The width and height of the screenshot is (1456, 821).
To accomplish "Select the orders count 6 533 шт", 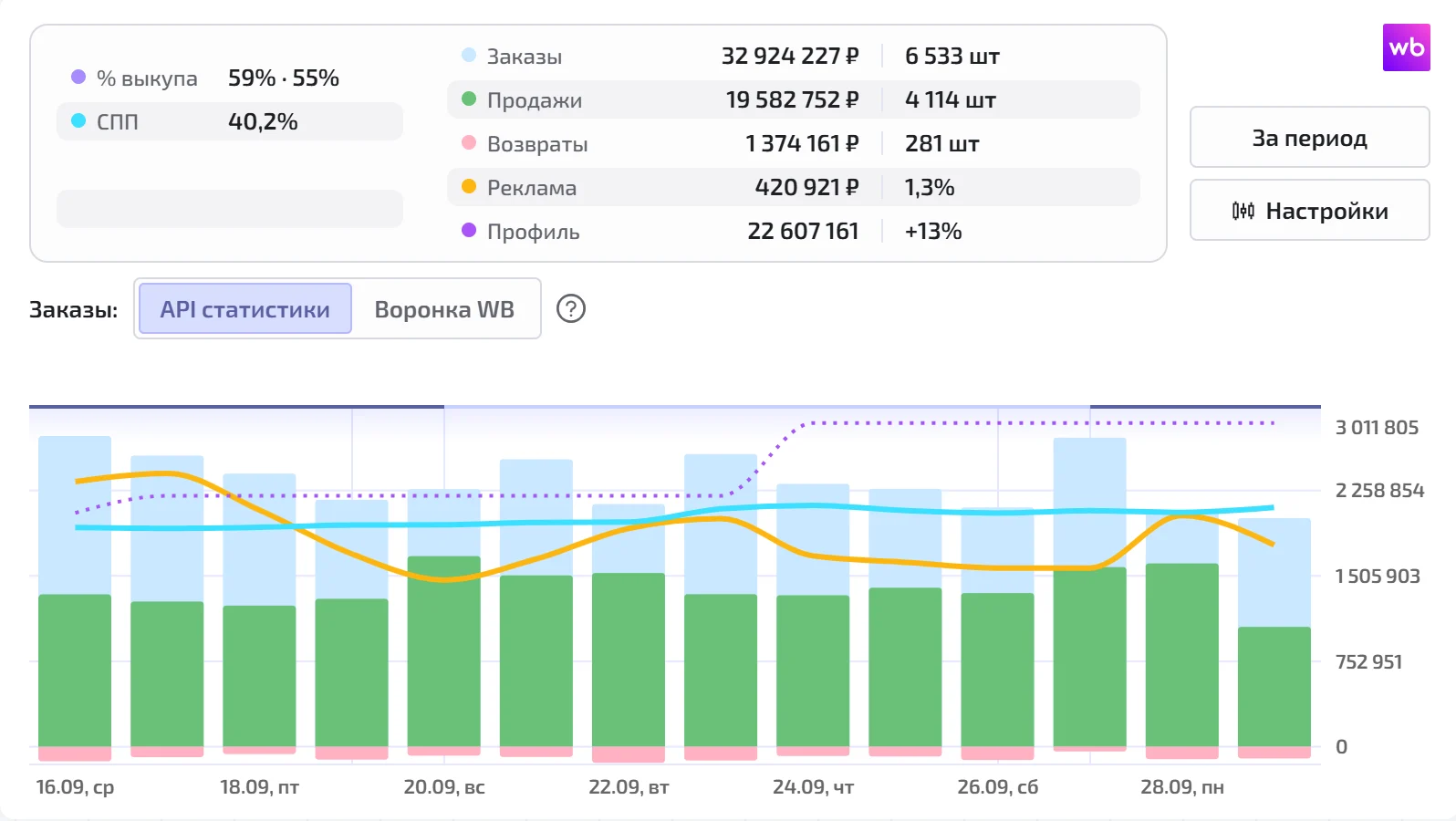I will point(952,56).
